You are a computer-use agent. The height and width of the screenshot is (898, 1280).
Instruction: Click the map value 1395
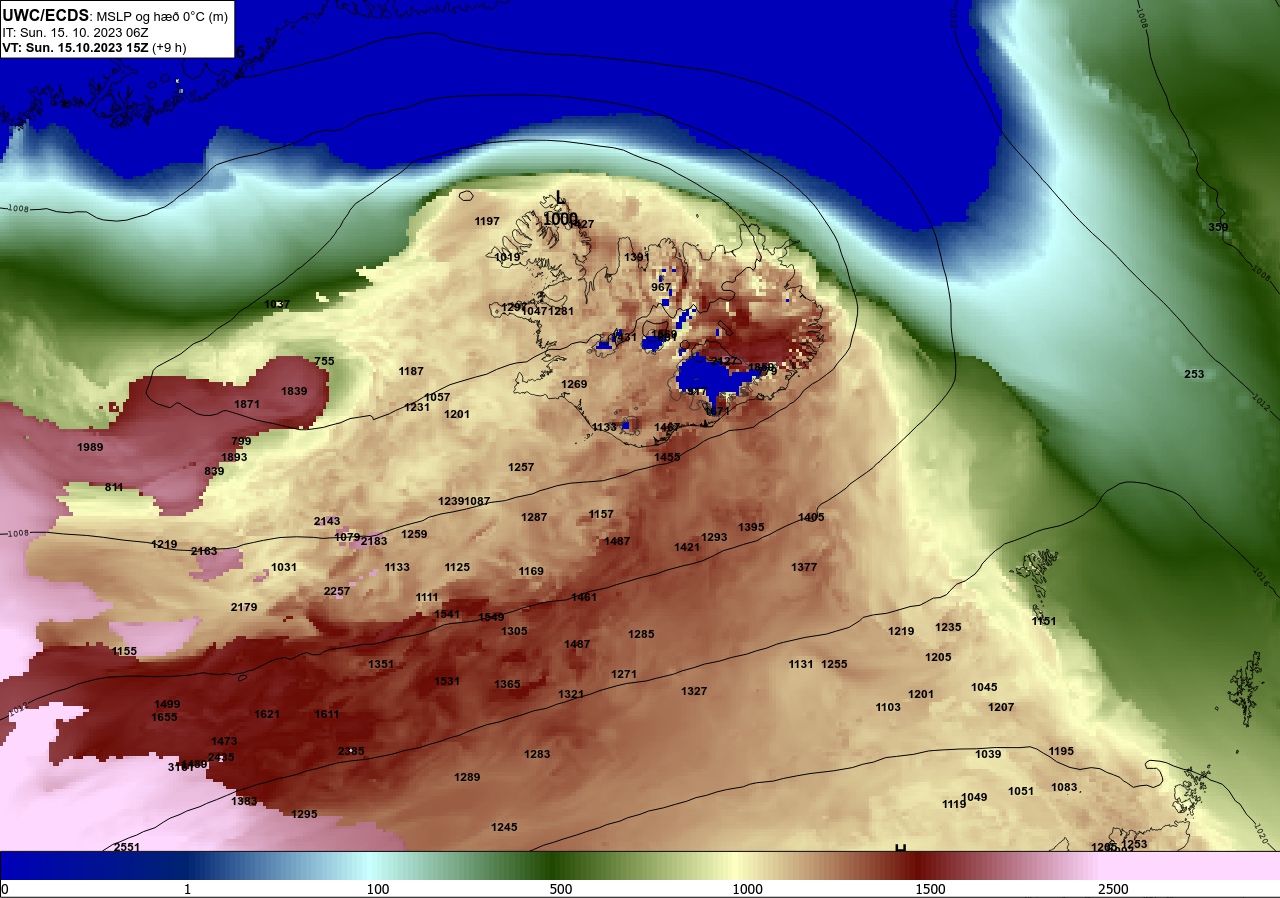click(751, 527)
